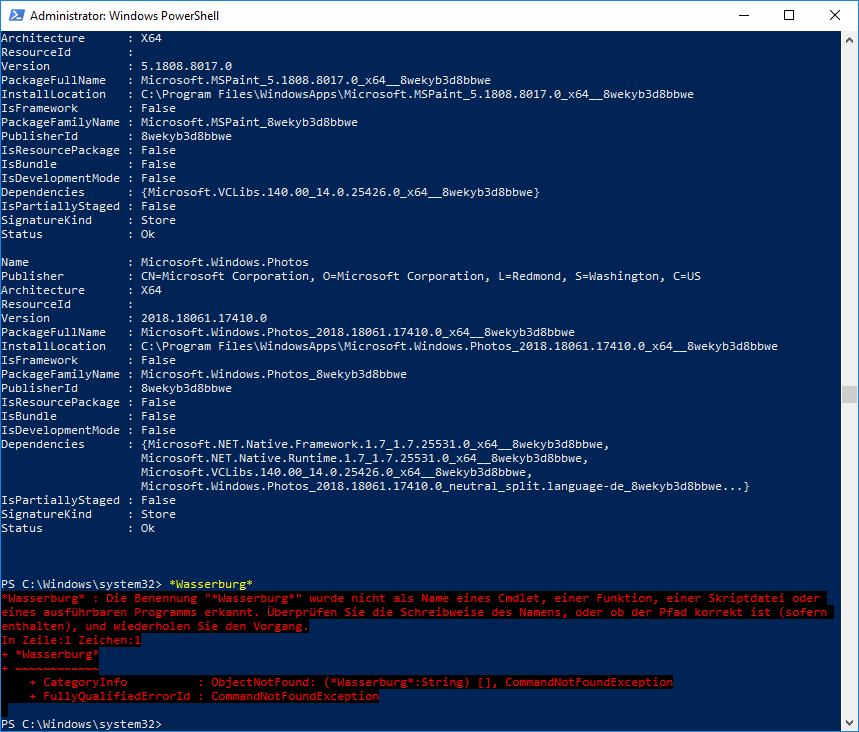Click the PowerShell icon in title bar

pos(16,15)
